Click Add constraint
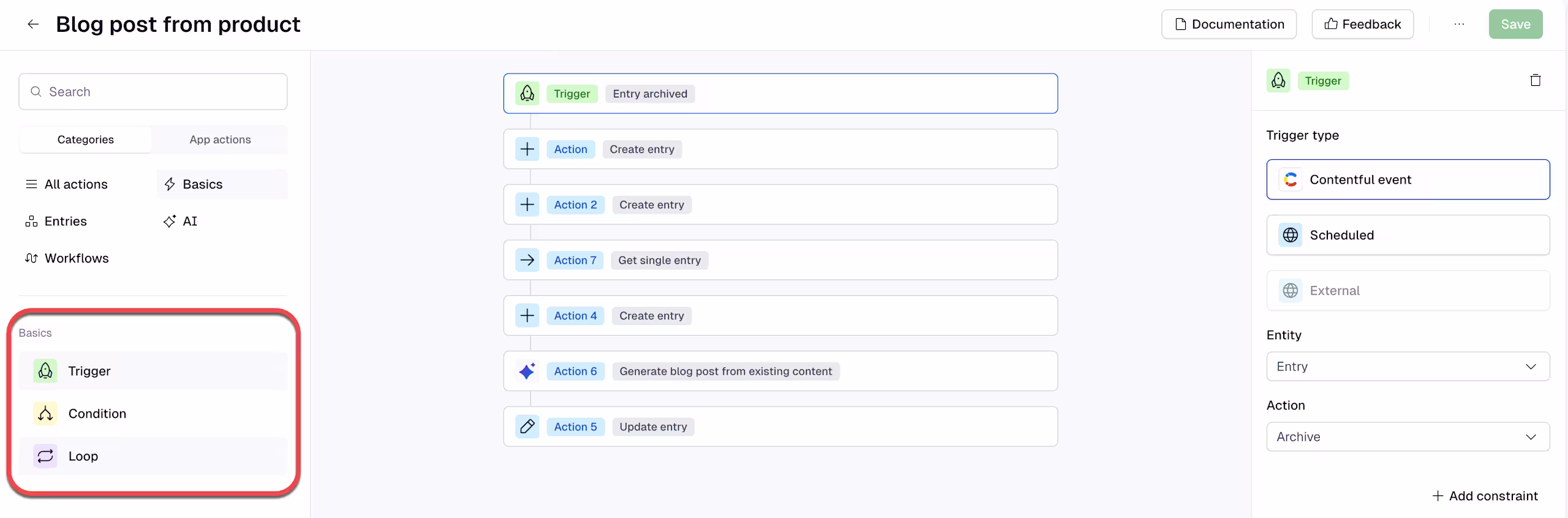The width and height of the screenshot is (1568, 518). point(1485,496)
